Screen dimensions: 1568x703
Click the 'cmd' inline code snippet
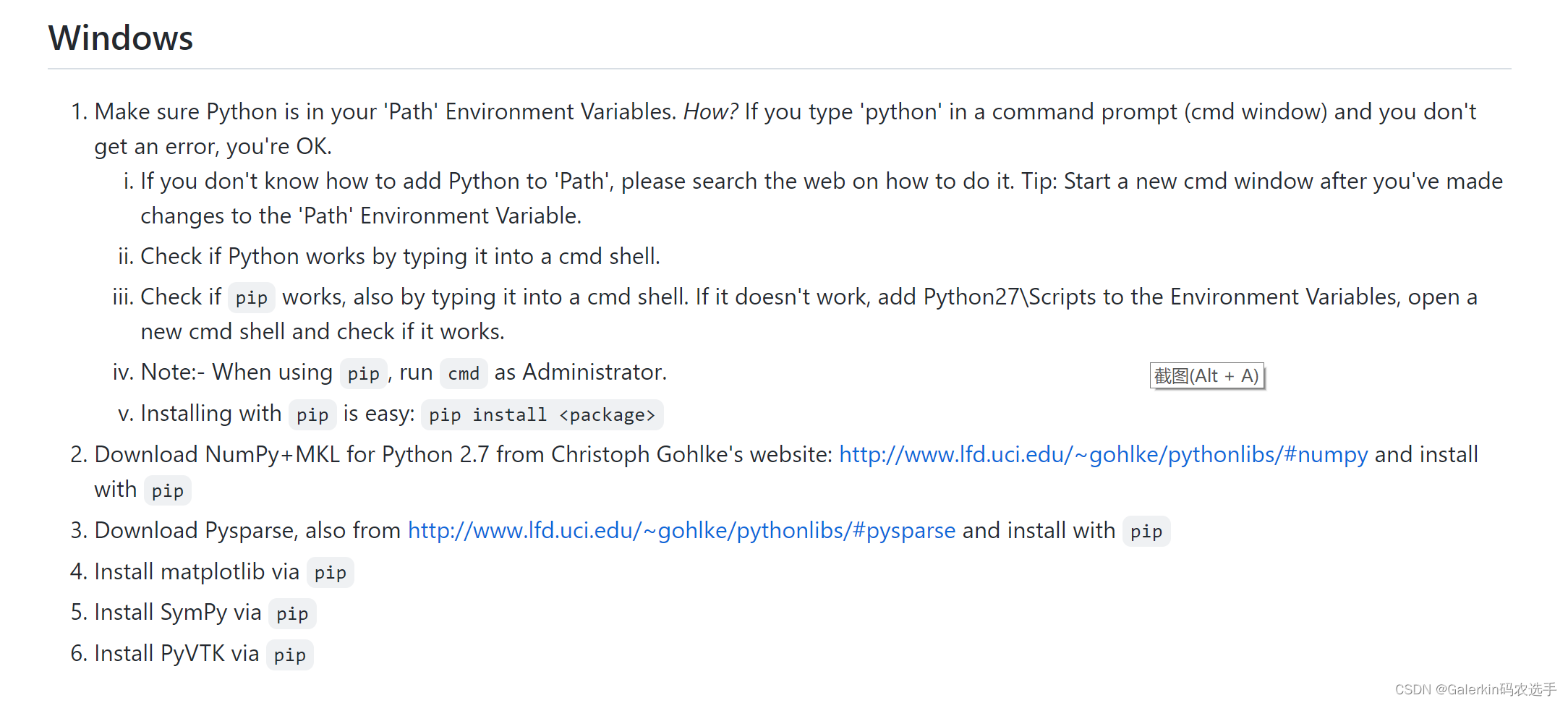point(463,374)
